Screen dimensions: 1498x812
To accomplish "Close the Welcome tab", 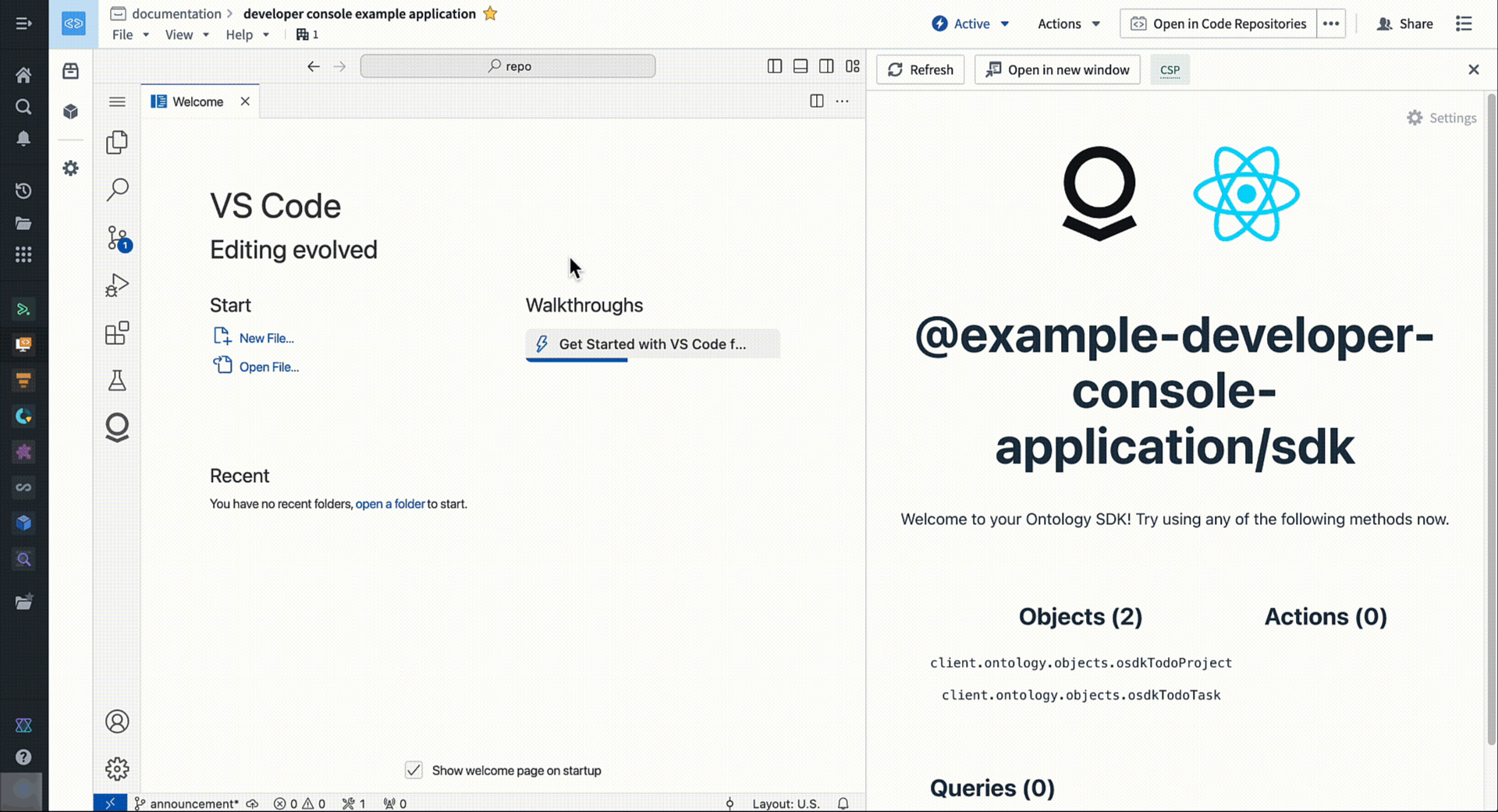I will [245, 101].
